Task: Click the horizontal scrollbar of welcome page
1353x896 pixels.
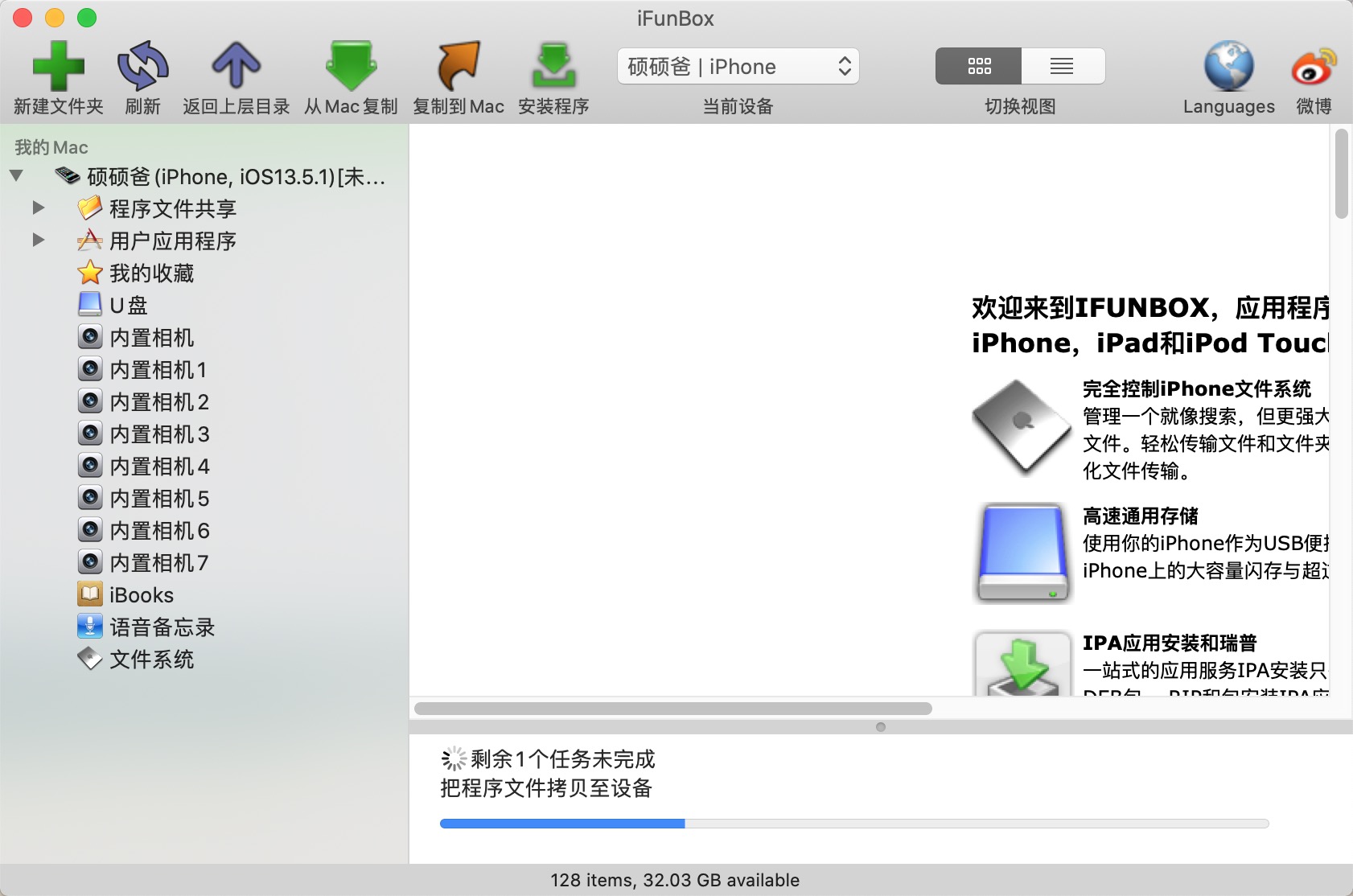Action: coord(672,709)
